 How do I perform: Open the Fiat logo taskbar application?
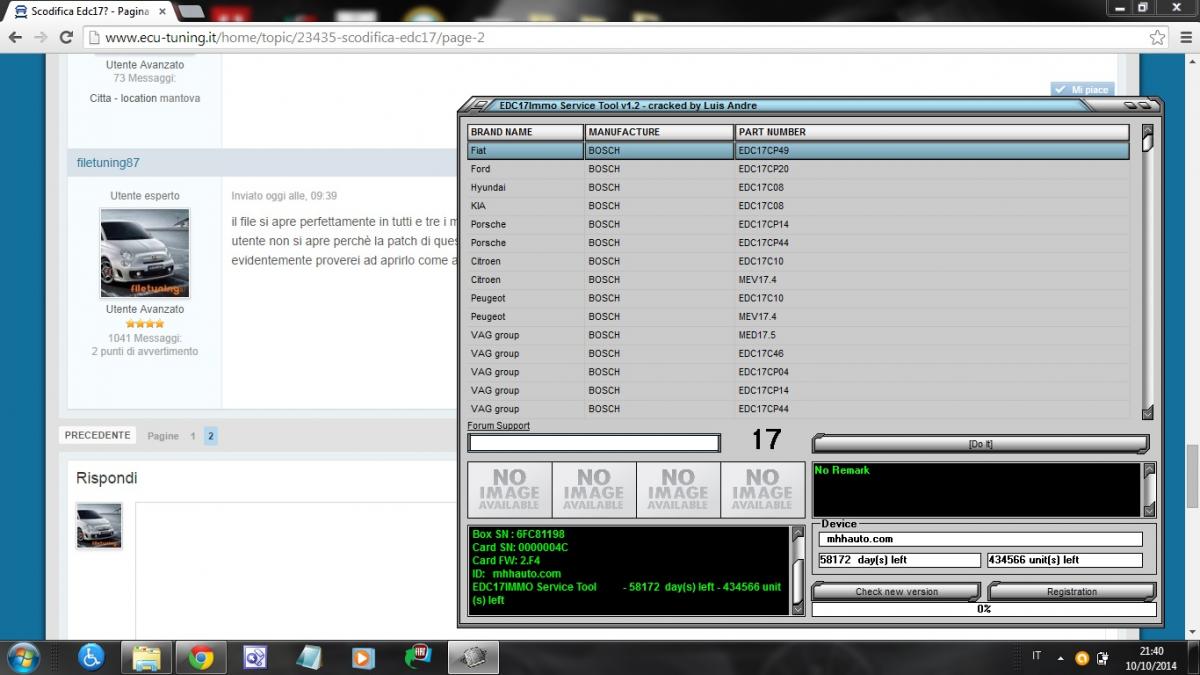[x=417, y=657]
